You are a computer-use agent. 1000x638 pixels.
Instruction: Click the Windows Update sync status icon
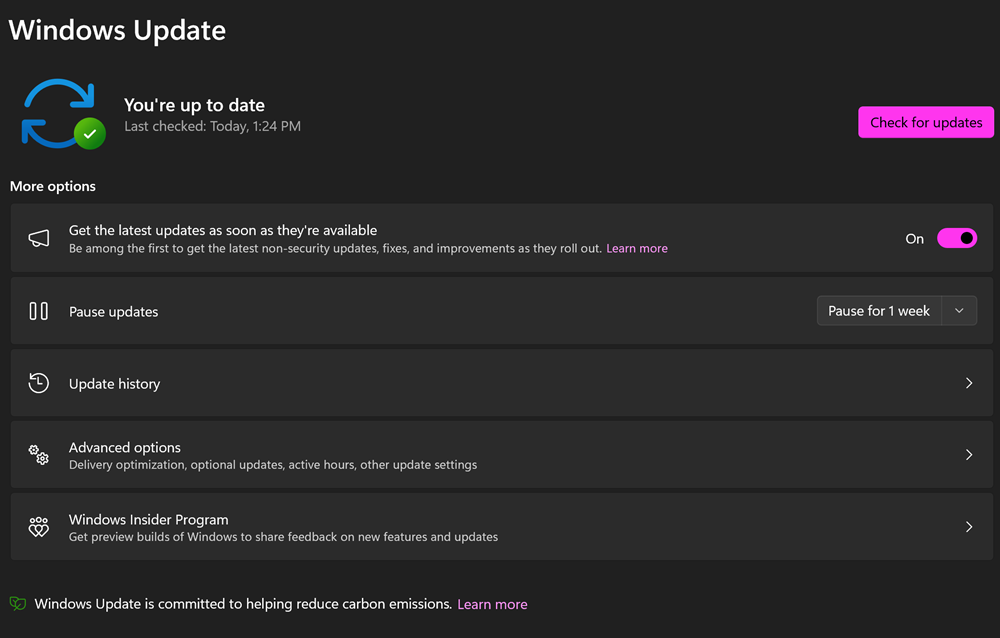tap(63, 114)
